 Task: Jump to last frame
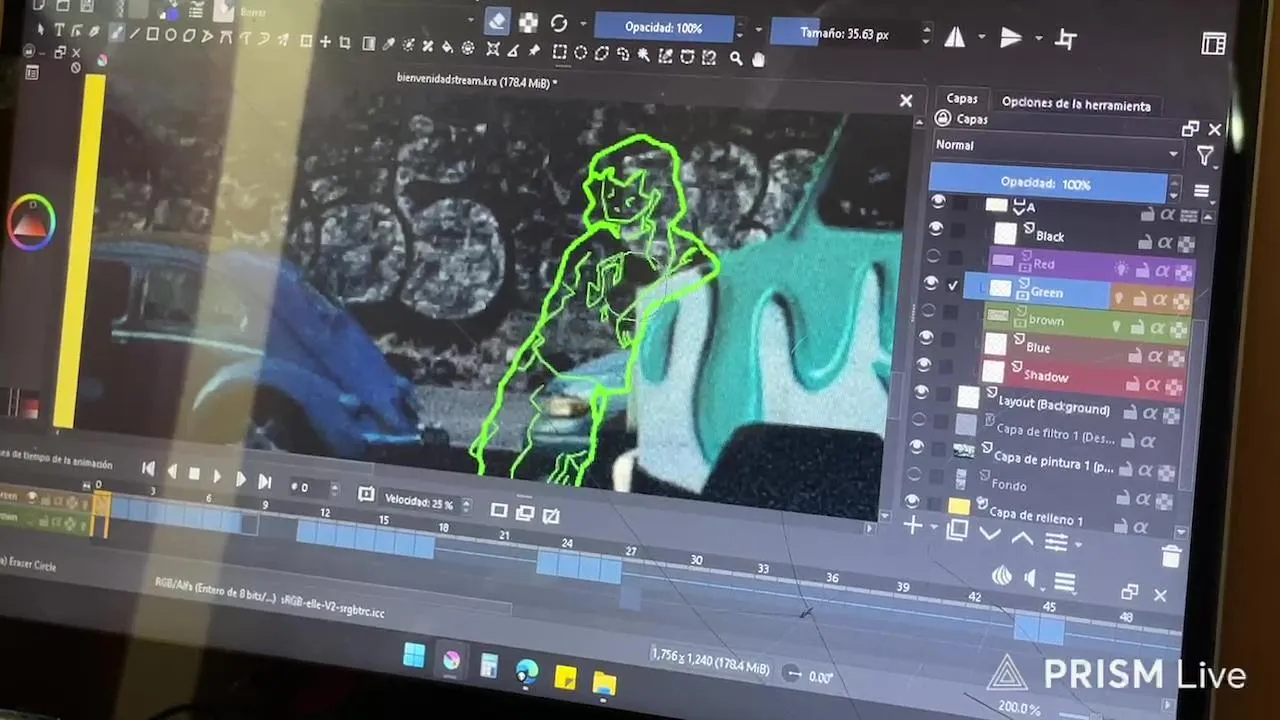coord(264,482)
